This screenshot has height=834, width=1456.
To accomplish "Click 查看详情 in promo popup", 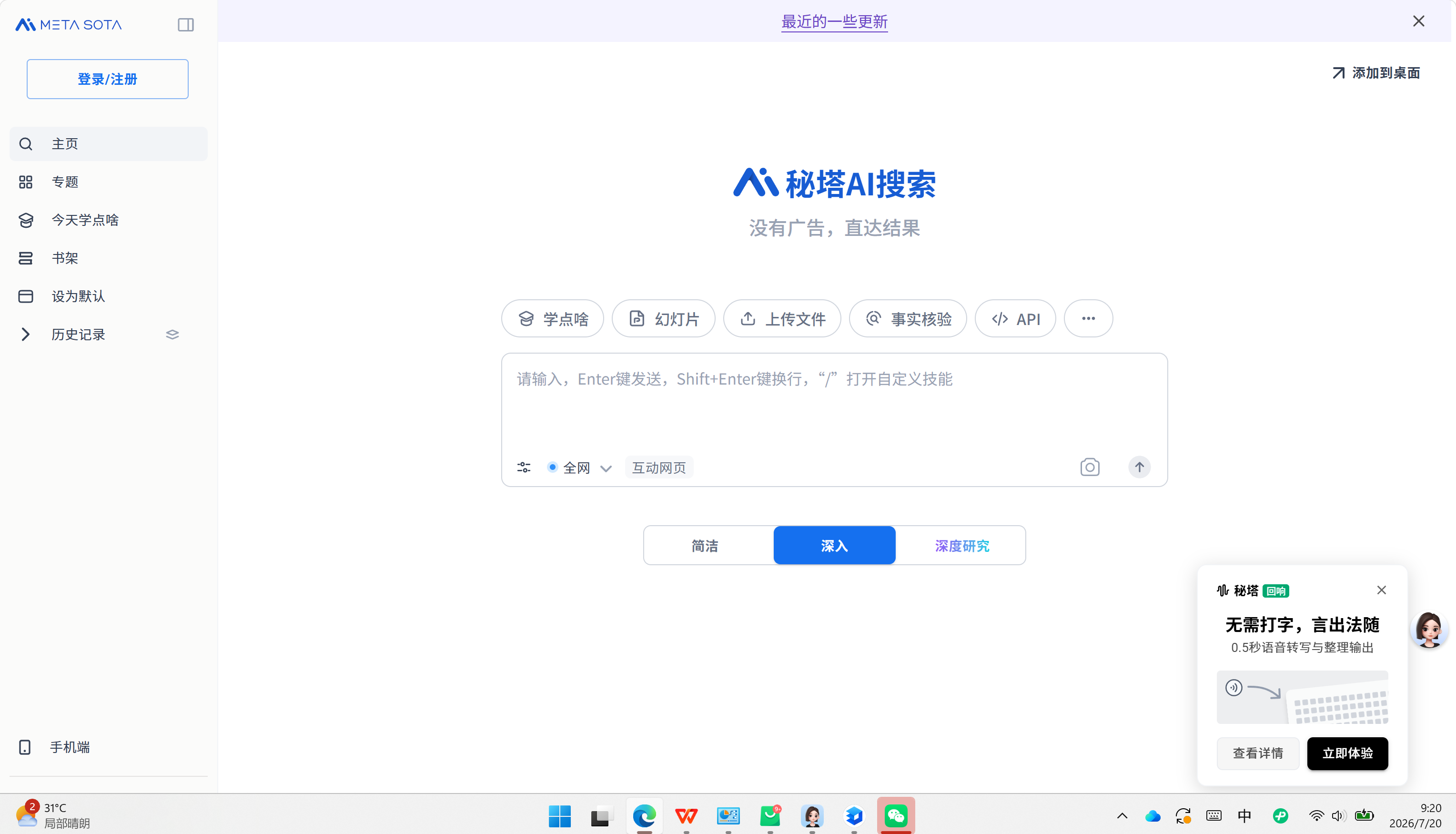I will pos(1258,753).
